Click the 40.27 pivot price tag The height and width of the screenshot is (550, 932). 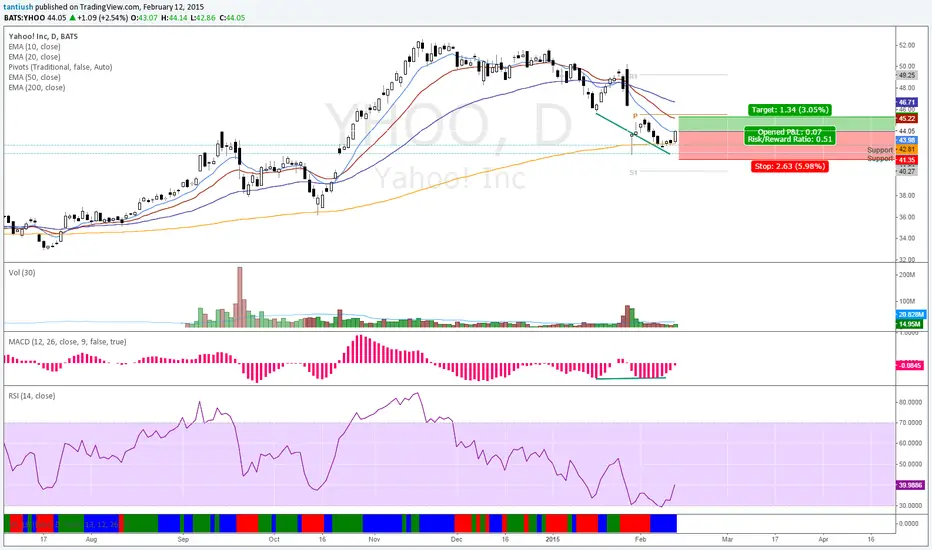click(x=906, y=171)
